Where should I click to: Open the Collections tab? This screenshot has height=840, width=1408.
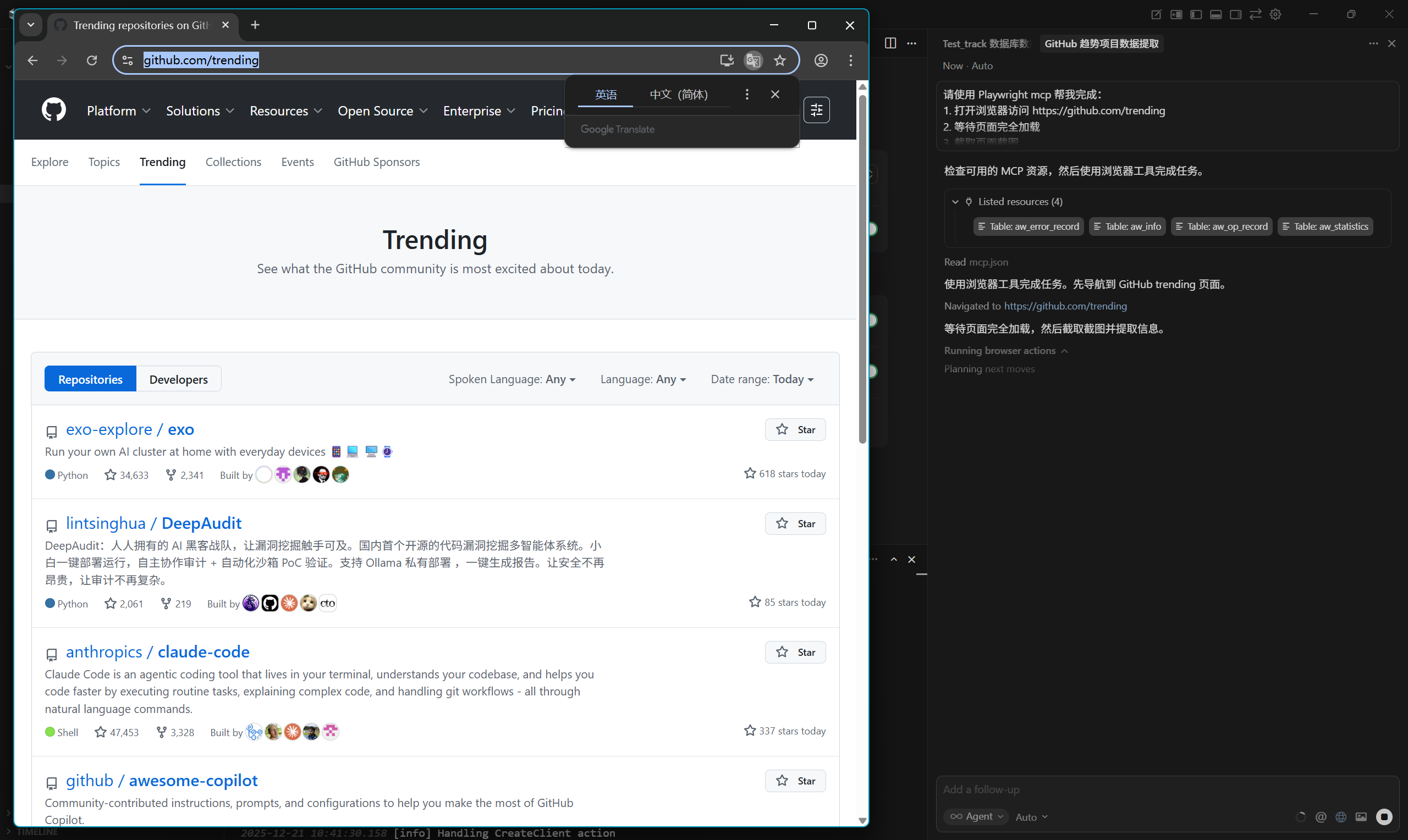click(x=233, y=162)
